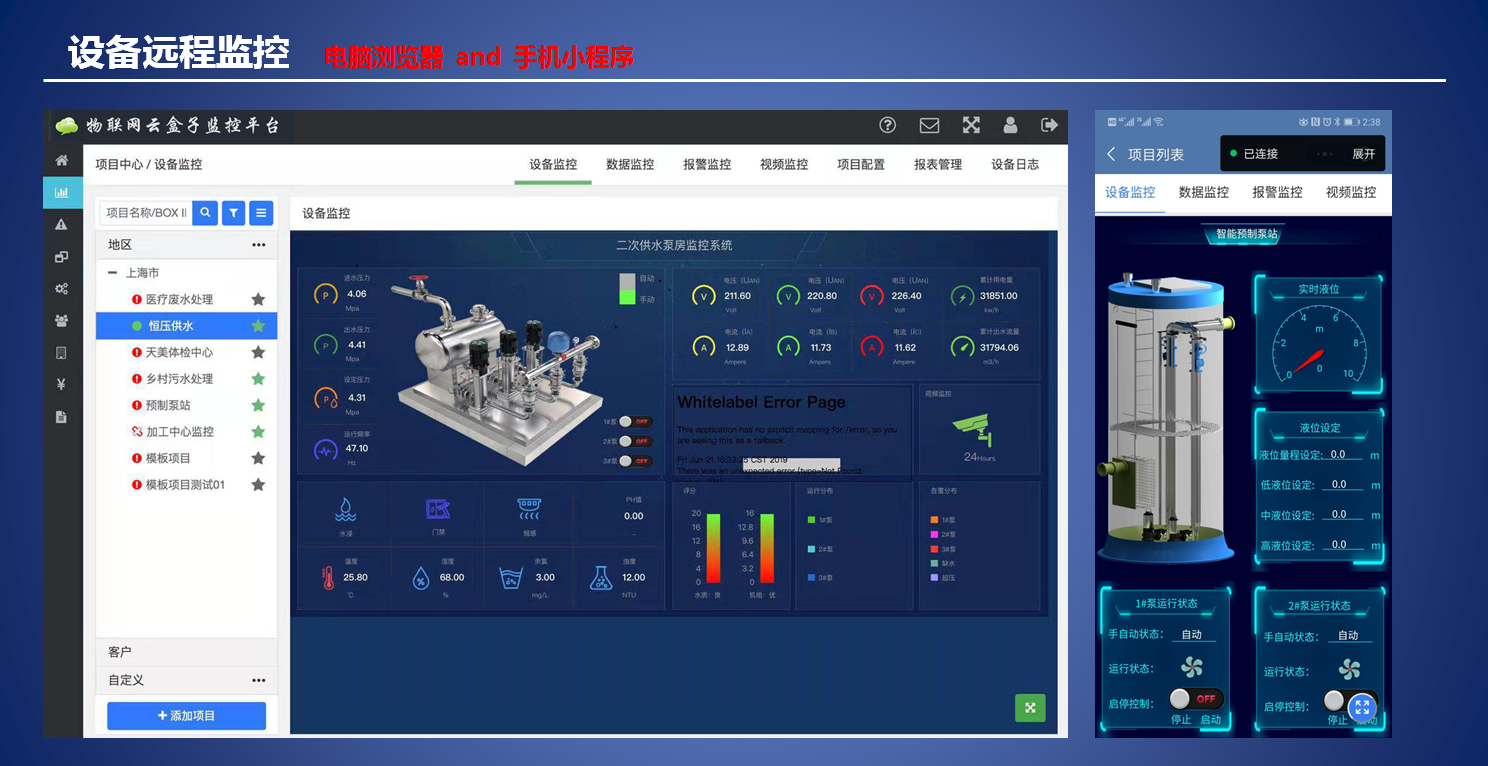The image size is (1488, 766).
Task: Click the alarm warning triangle sidebar icon
Action: click(62, 224)
